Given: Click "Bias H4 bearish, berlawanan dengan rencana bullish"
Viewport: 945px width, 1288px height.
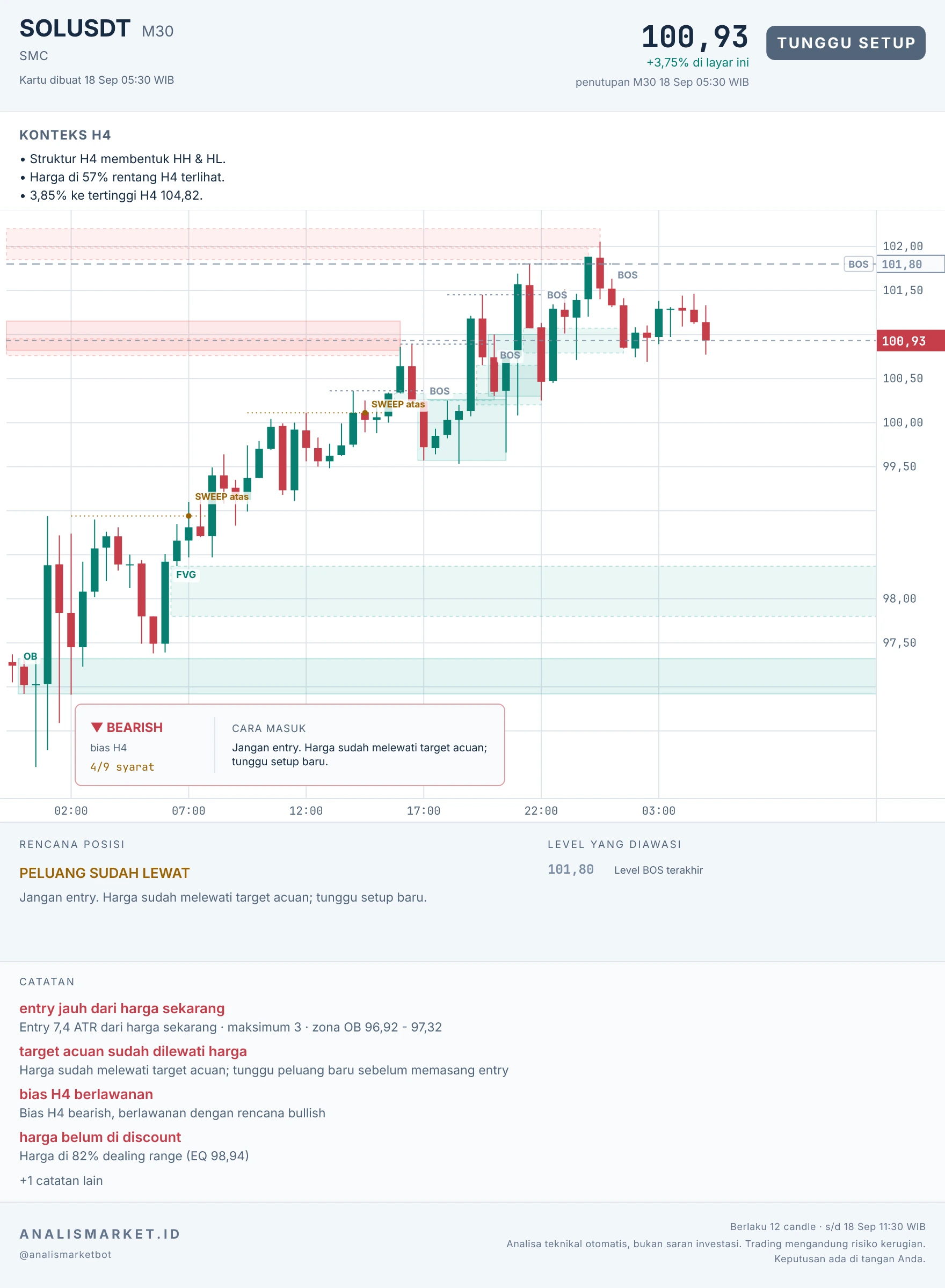Looking at the screenshot, I should pos(172,1113).
